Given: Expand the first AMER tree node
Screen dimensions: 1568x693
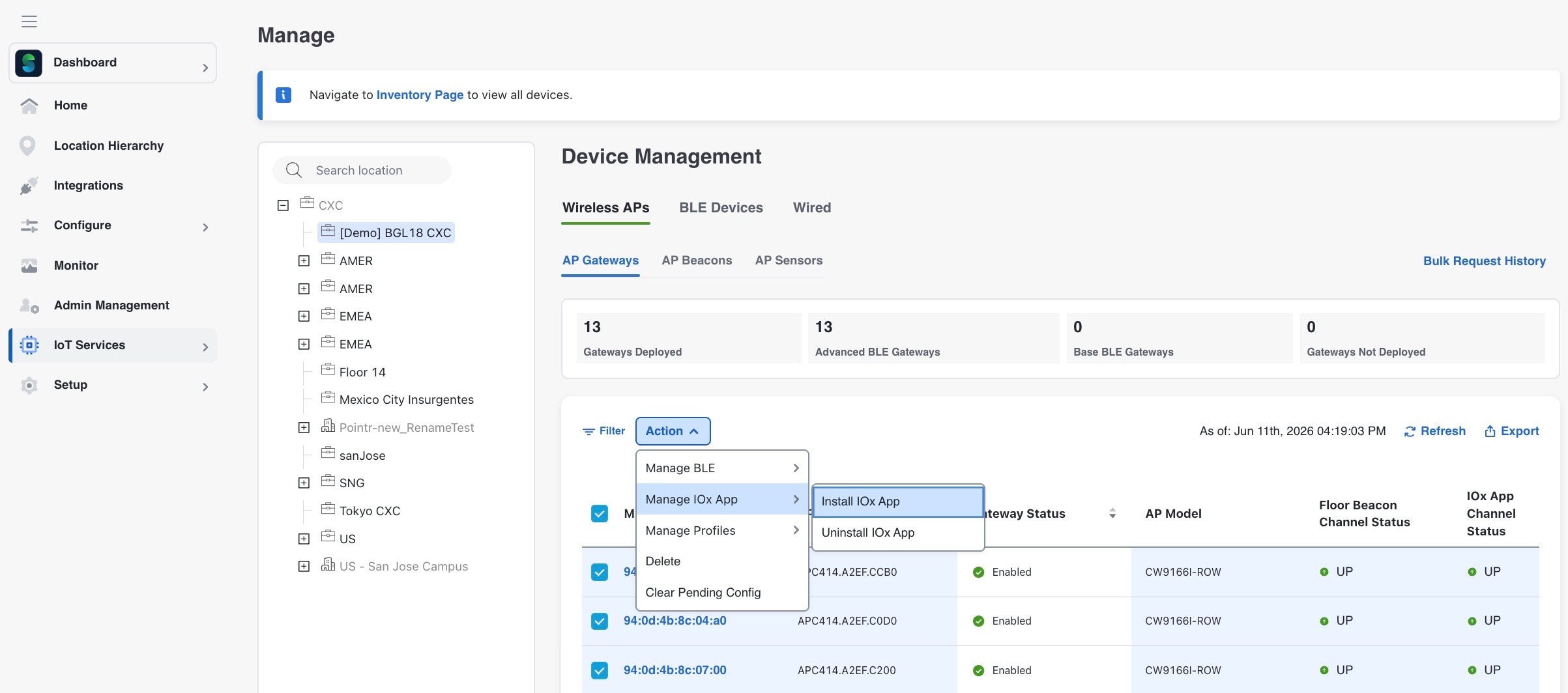Looking at the screenshot, I should pyautogui.click(x=304, y=261).
